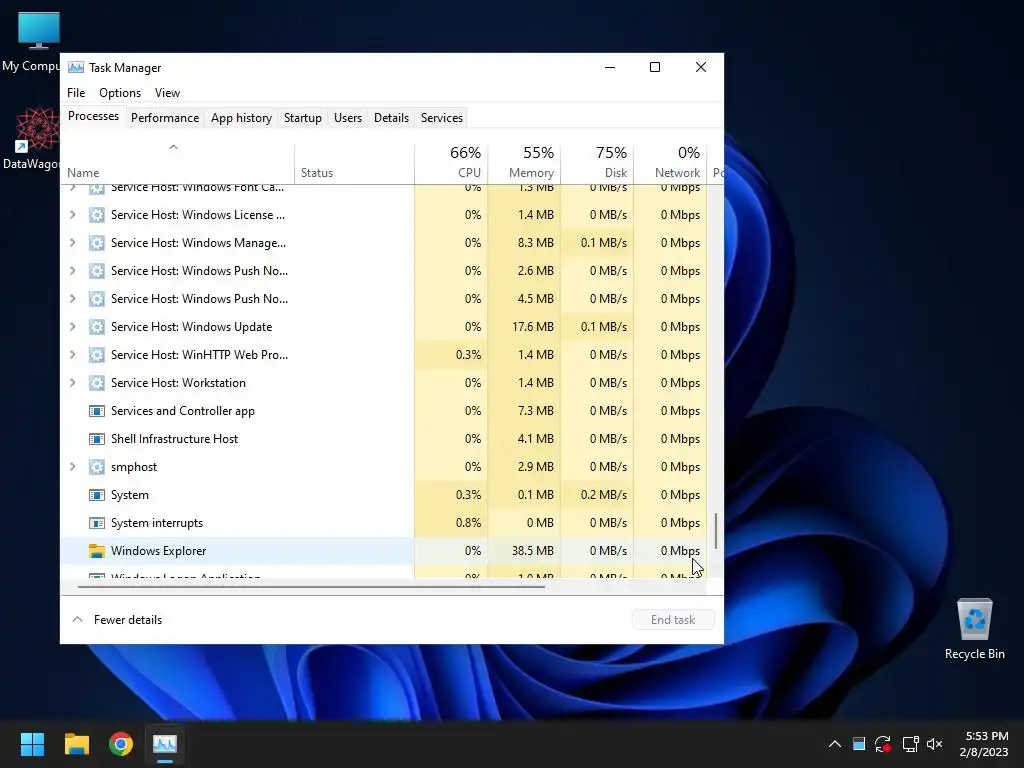Viewport: 1024px width, 768px height.
Task: Switch to the Details tab
Action: point(391,118)
